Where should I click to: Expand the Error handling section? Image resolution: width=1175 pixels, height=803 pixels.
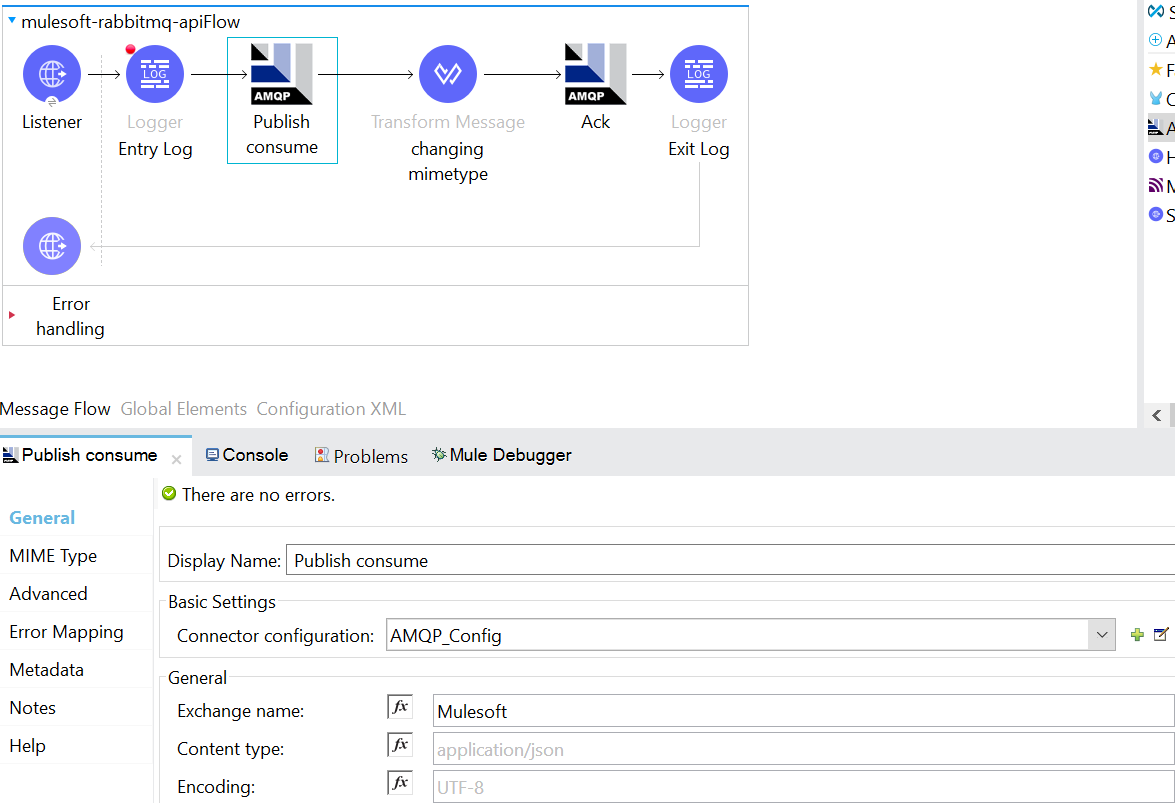12,315
